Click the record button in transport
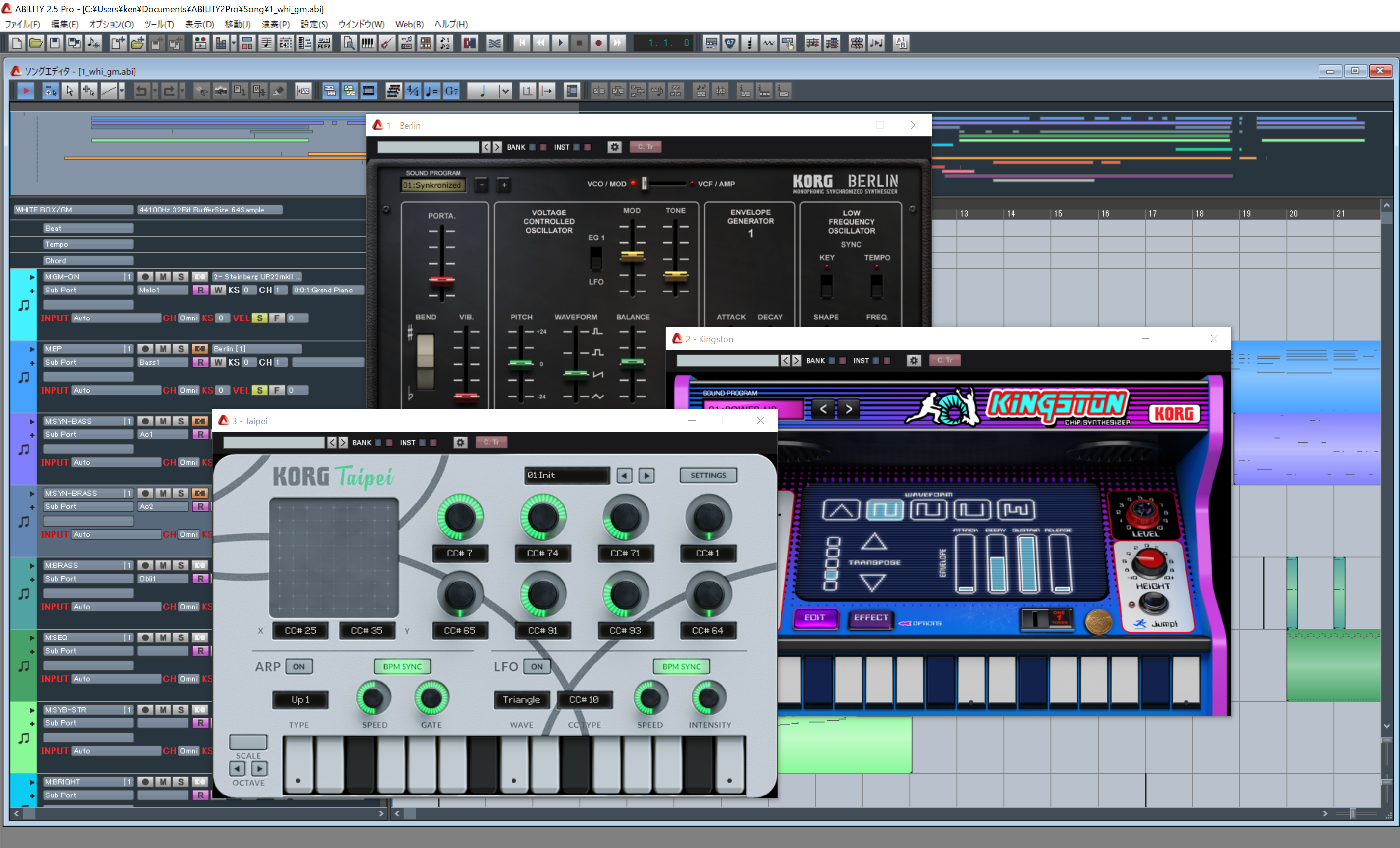1400x848 pixels. click(599, 43)
